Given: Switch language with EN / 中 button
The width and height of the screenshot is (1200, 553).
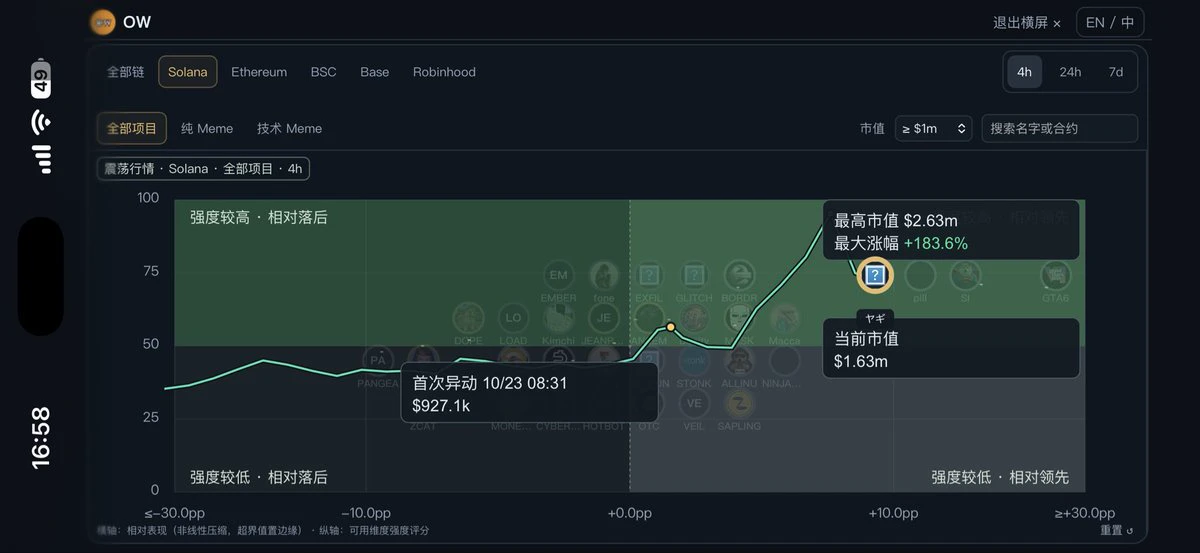Looking at the screenshot, I should click(x=1110, y=22).
